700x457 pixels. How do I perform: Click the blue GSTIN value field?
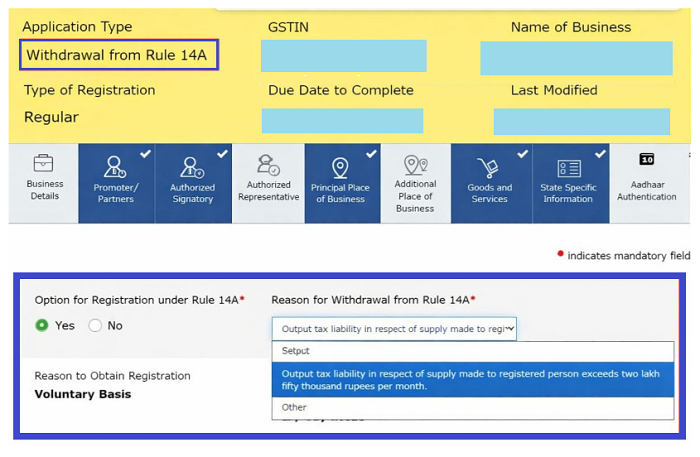coord(343,56)
